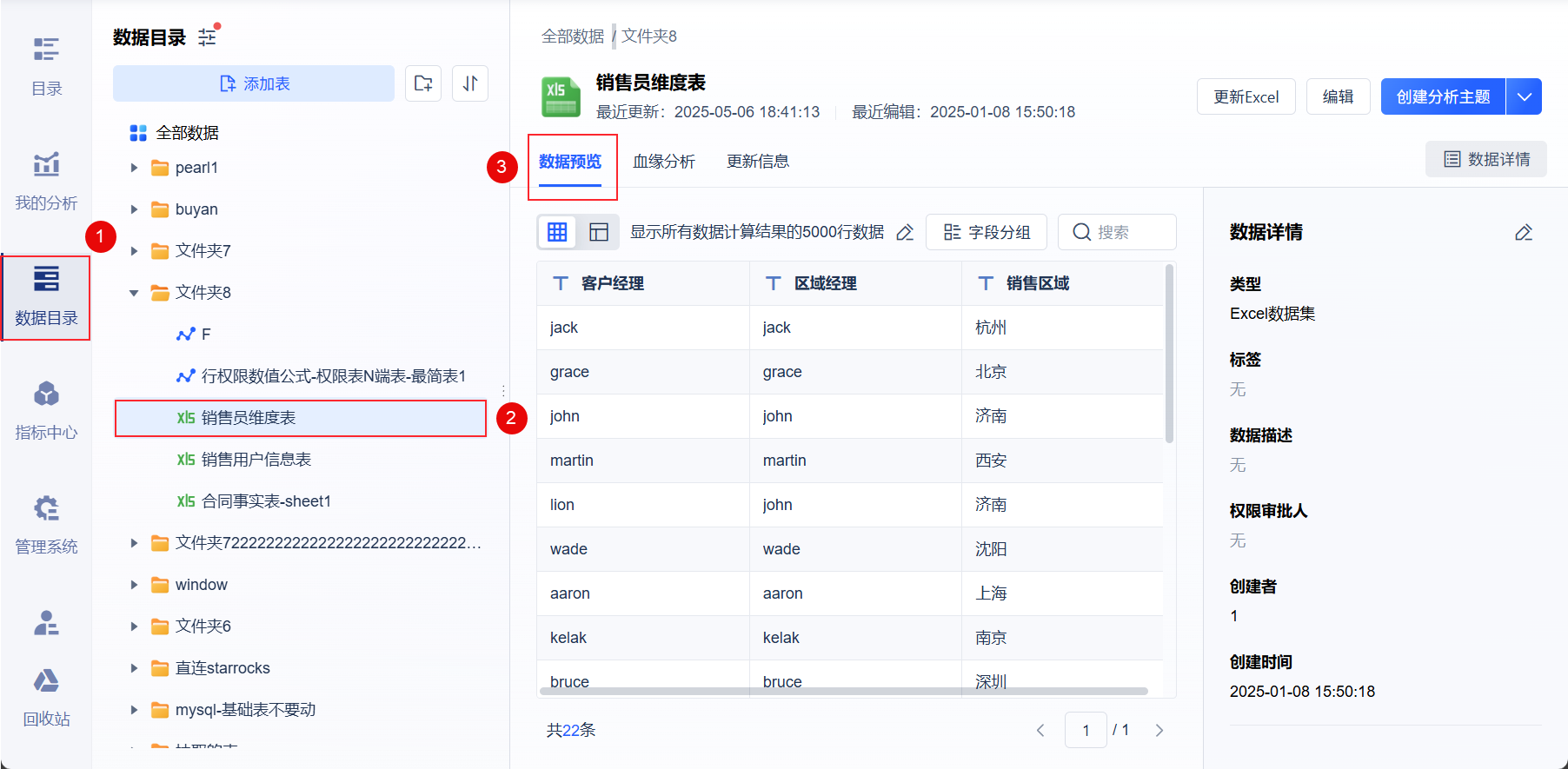This screenshot has width=1568, height=769.
Task: Edit data details with pencil icon
Action: pos(1524,232)
